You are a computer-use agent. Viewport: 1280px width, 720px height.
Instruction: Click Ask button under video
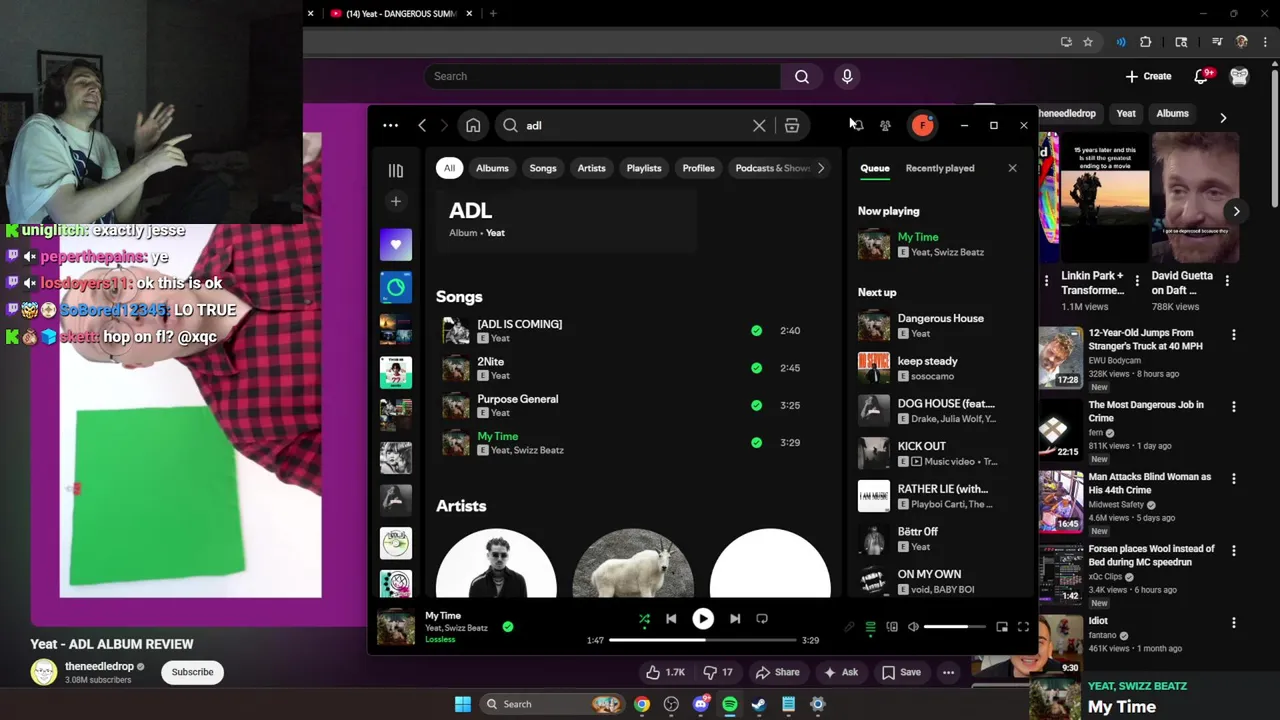[x=841, y=672]
